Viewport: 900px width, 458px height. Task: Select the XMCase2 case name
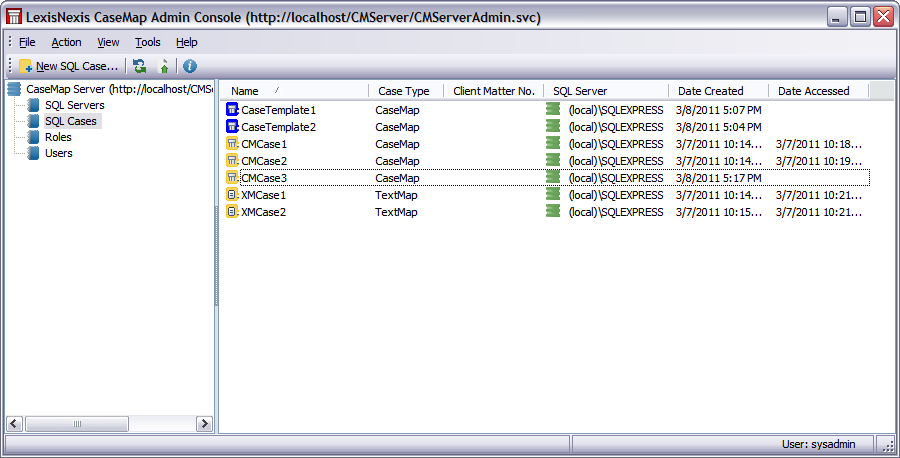(263, 212)
